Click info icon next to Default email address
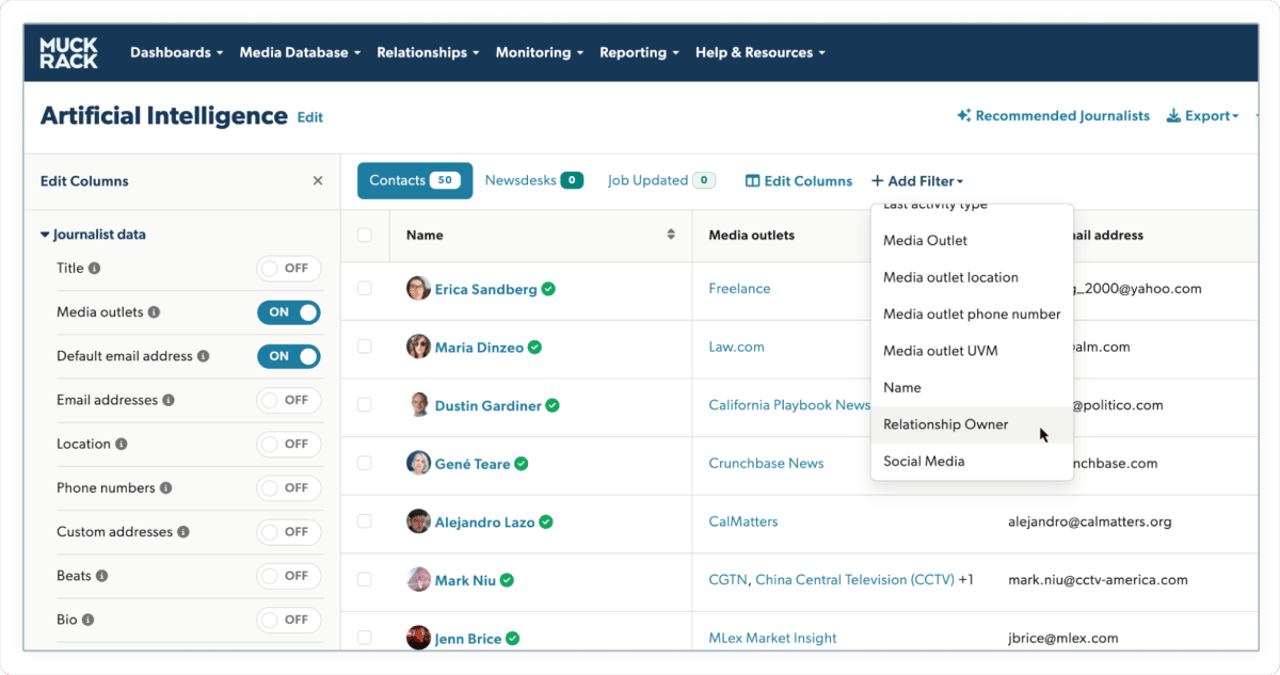The height and width of the screenshot is (675, 1280). tap(203, 356)
